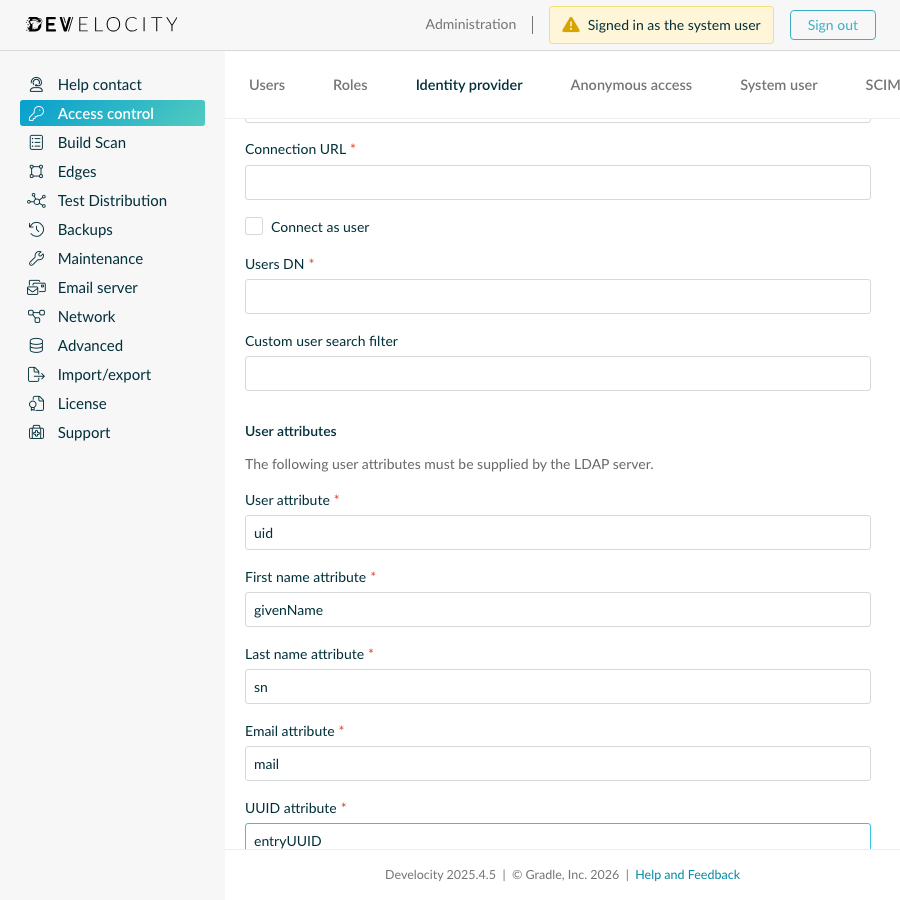The width and height of the screenshot is (900, 900).
Task: Click the Sign out button
Action: (832, 24)
